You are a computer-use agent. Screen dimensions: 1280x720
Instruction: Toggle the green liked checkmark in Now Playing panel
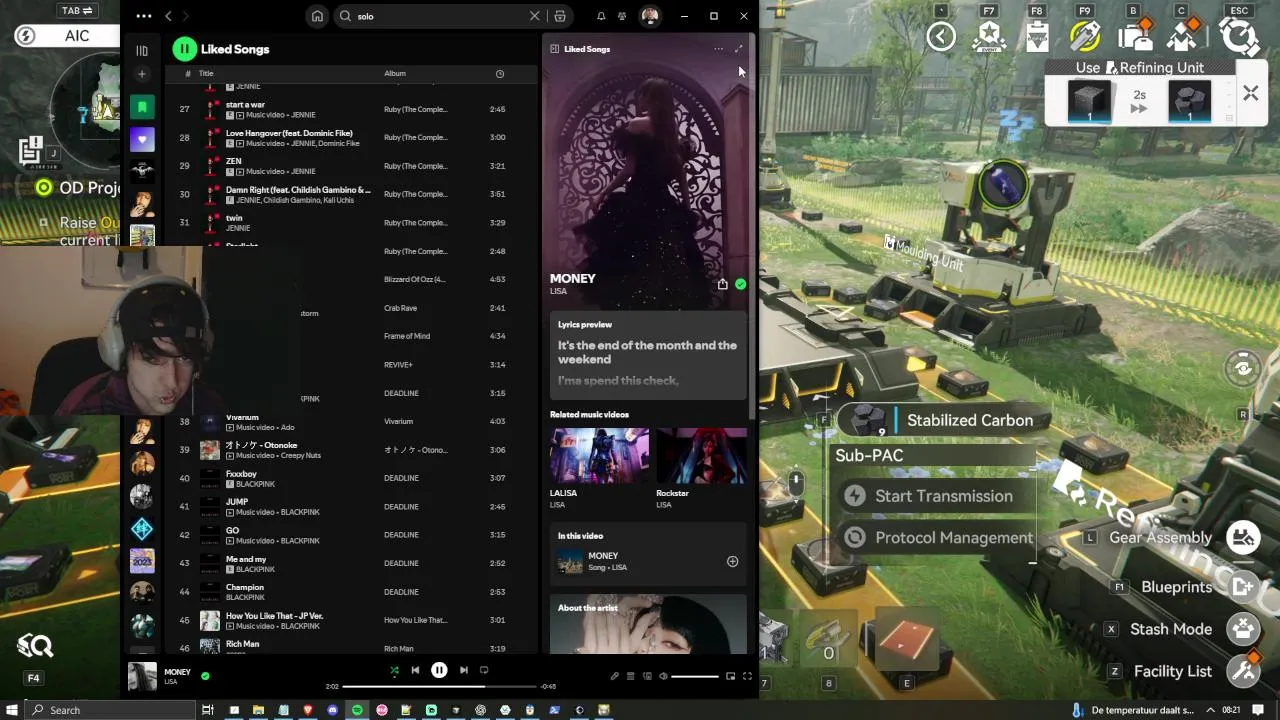(x=740, y=284)
